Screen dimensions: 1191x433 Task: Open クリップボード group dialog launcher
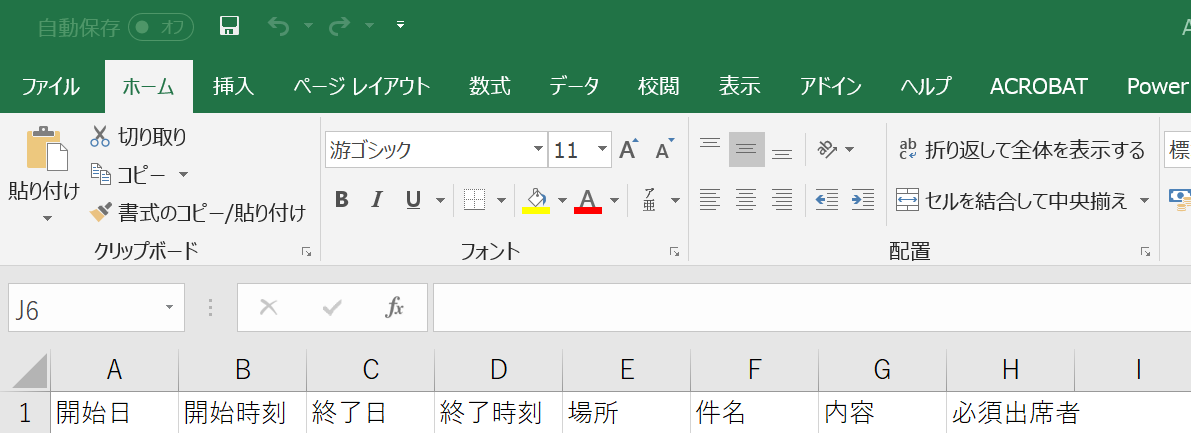[307, 251]
